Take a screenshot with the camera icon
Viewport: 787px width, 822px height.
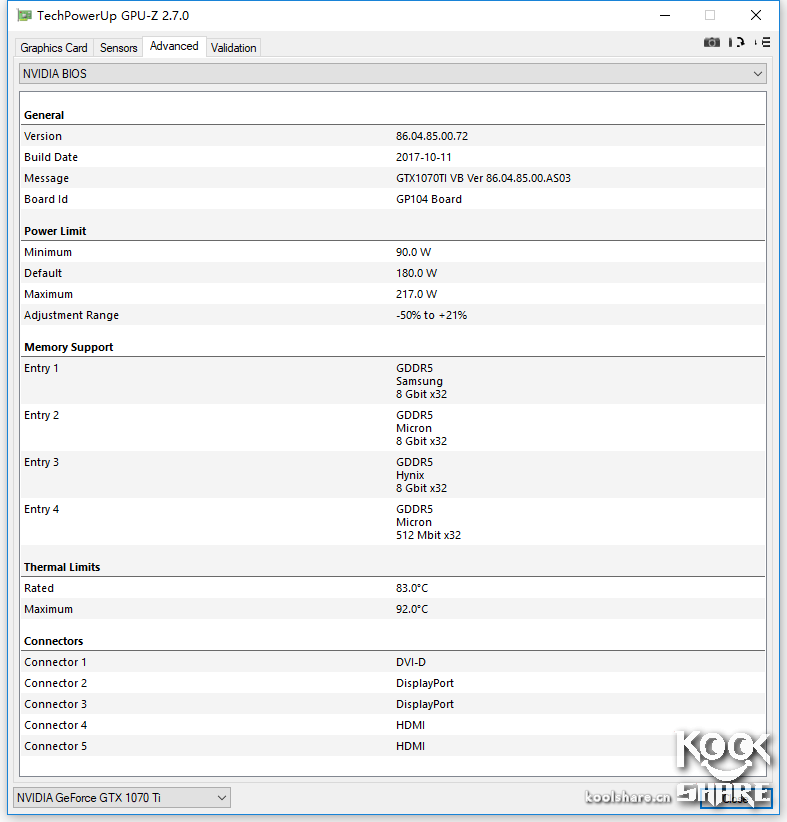pos(711,42)
